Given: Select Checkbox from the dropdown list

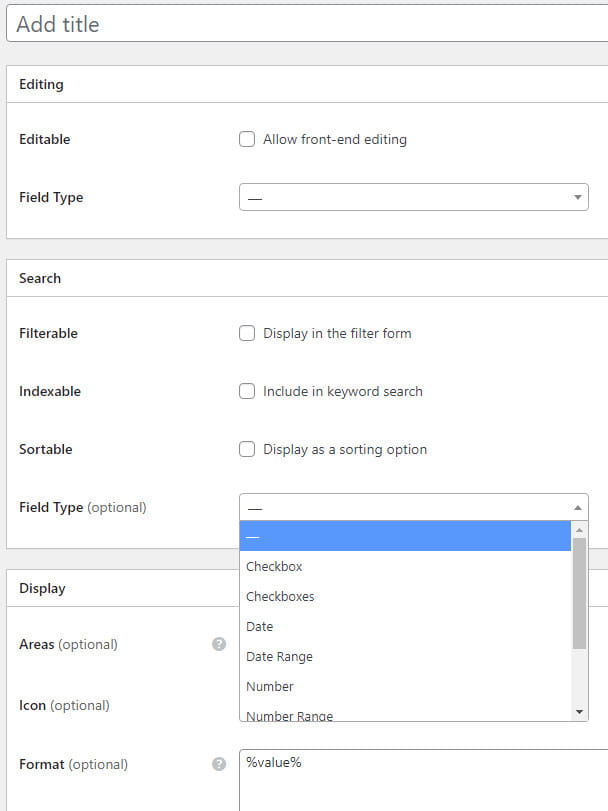Looking at the screenshot, I should click(x=274, y=566).
